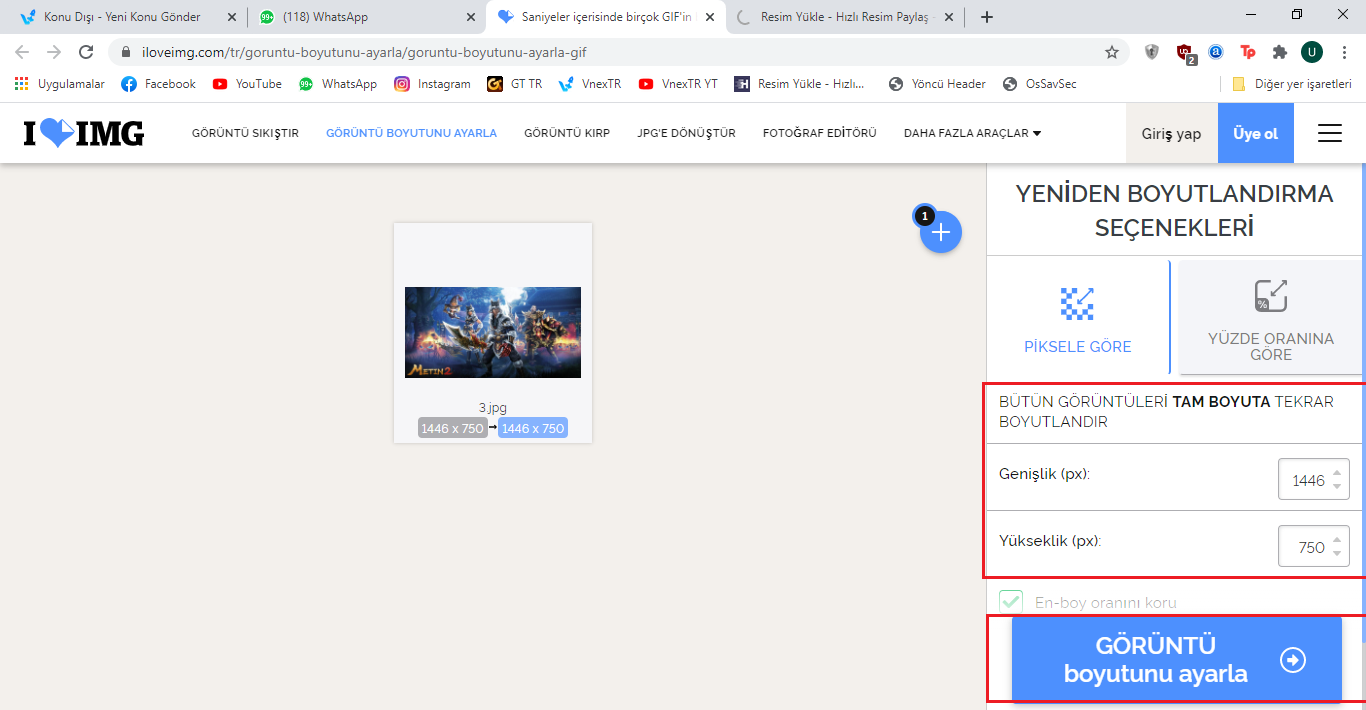Select the 3.jpg image thumbnail
Viewport: 1366px width, 710px height.
click(493, 332)
